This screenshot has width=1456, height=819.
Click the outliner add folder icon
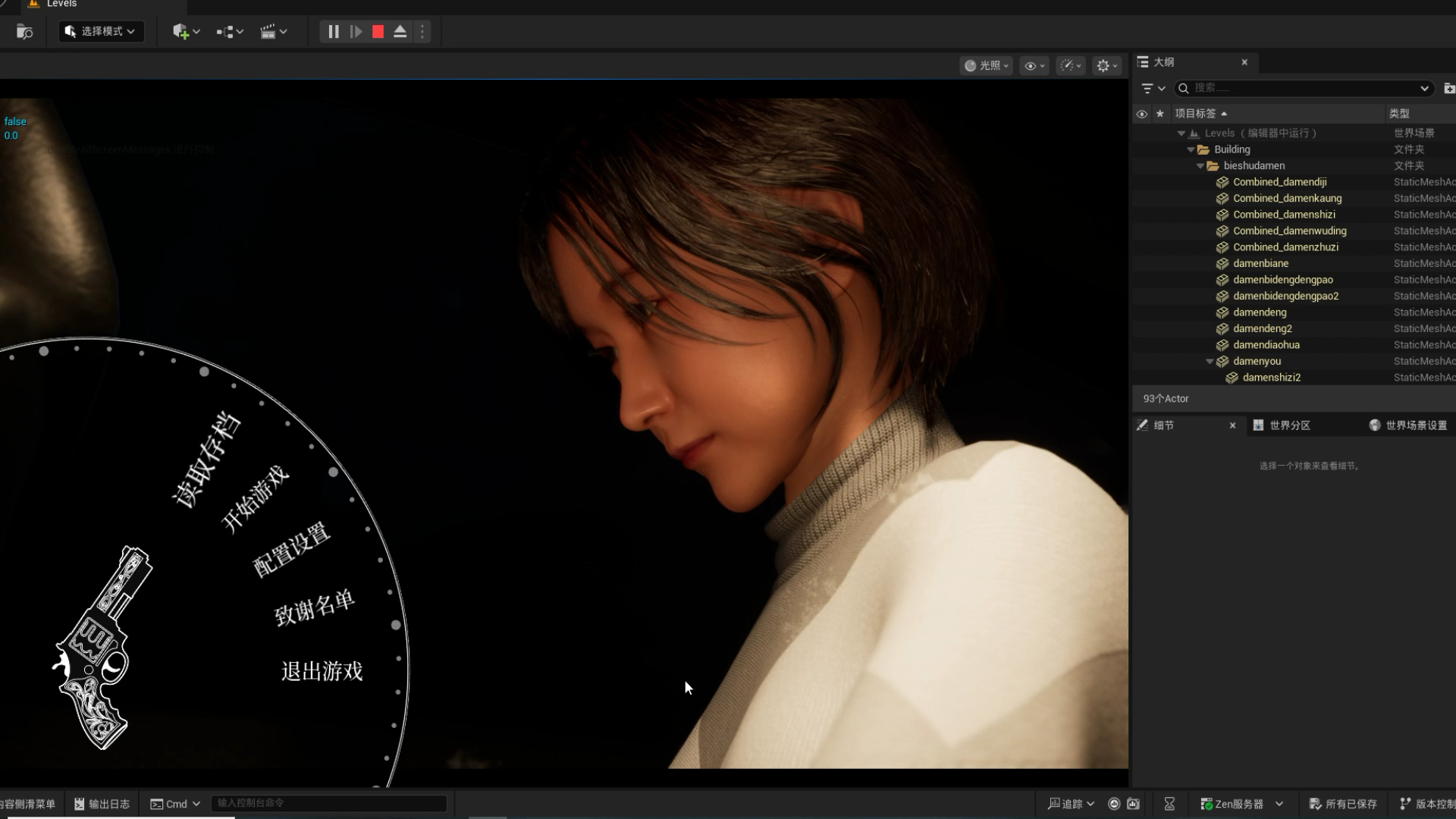1448,88
